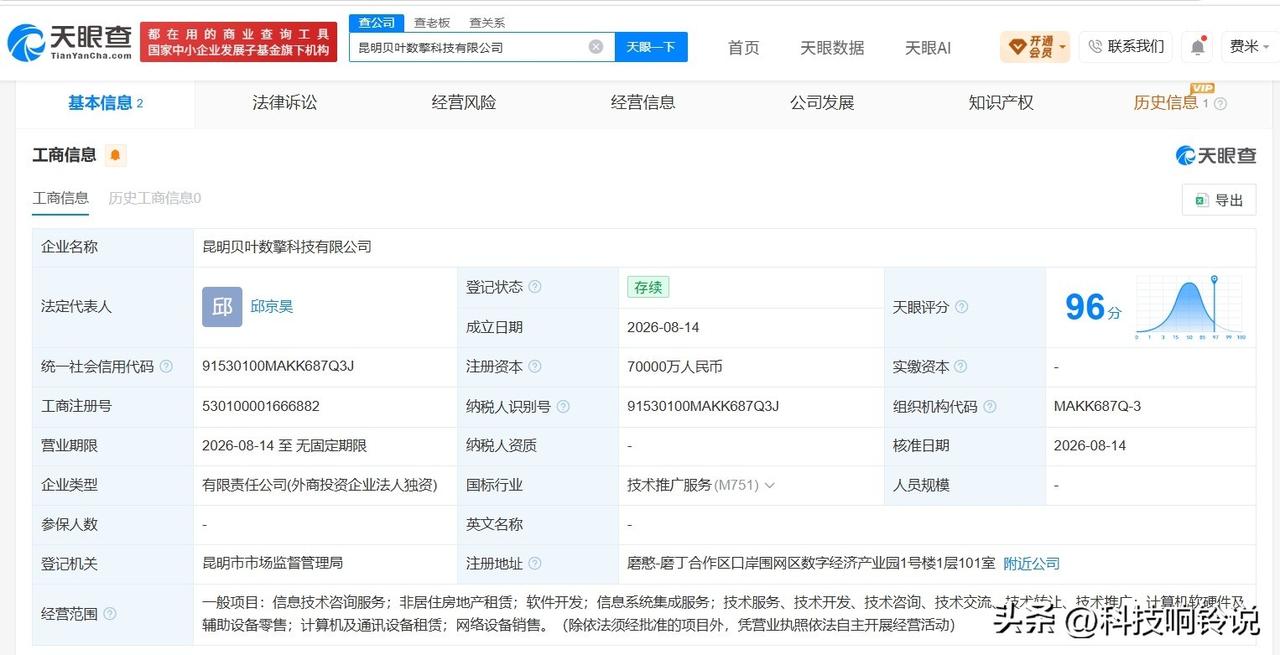Click the score distribution chart
1280x655 pixels.
point(1190,307)
